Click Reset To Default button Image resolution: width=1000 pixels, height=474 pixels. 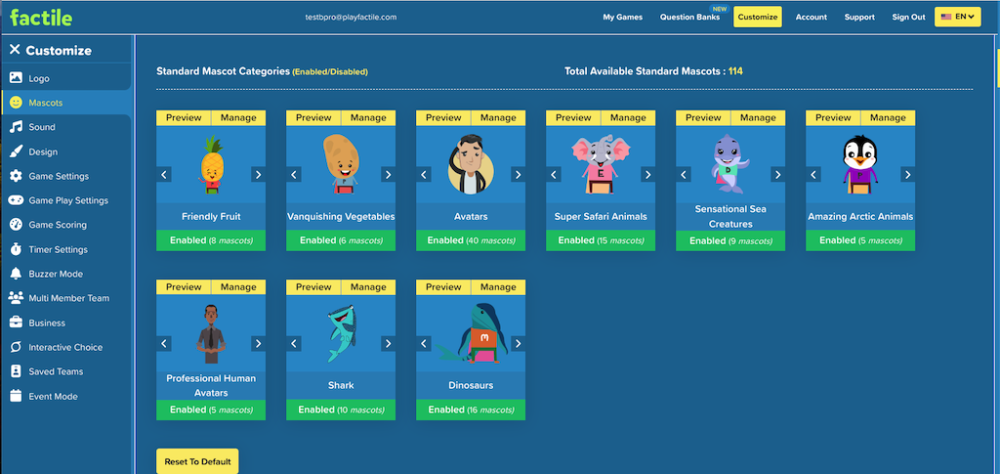pyautogui.click(x=197, y=461)
